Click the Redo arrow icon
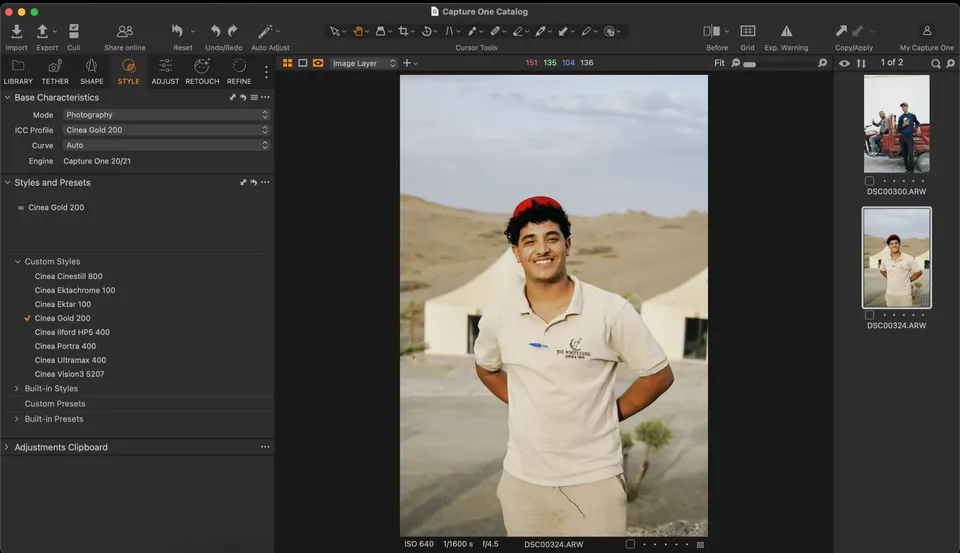Image resolution: width=960 pixels, height=553 pixels. (x=233, y=31)
